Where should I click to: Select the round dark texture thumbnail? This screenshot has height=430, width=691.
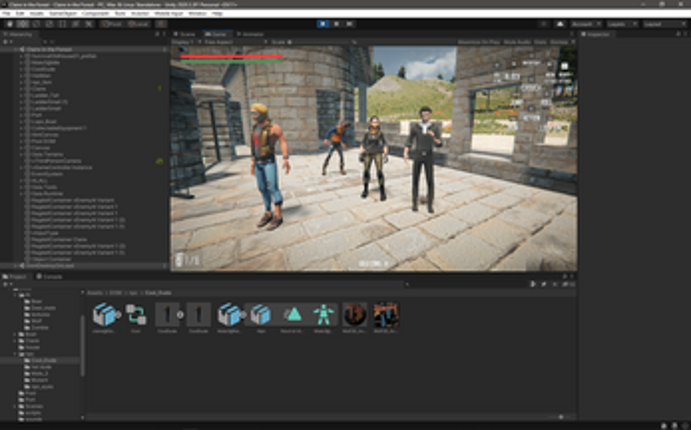coord(355,314)
